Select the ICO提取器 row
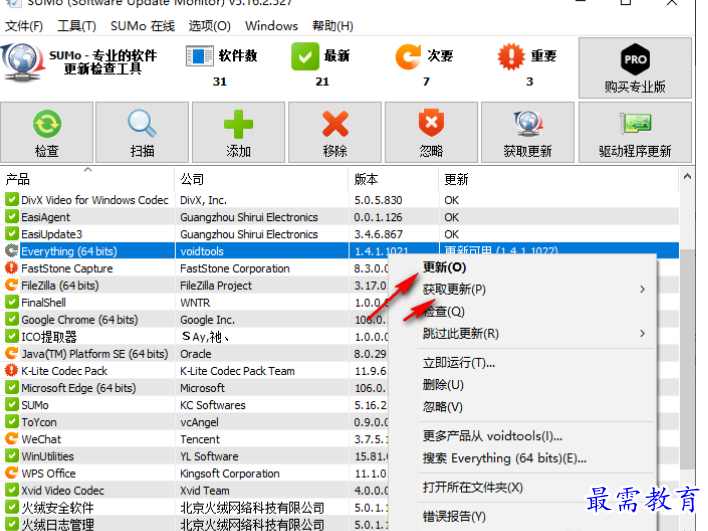708x531 pixels. coord(195,336)
